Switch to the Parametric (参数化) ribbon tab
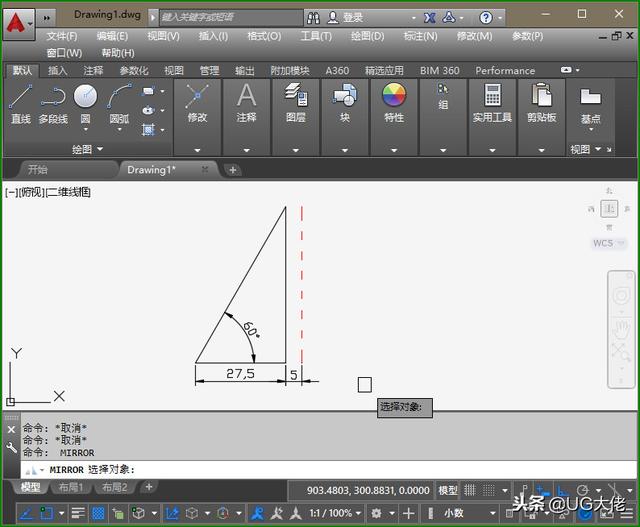The width and height of the screenshot is (640, 527). (x=133, y=71)
